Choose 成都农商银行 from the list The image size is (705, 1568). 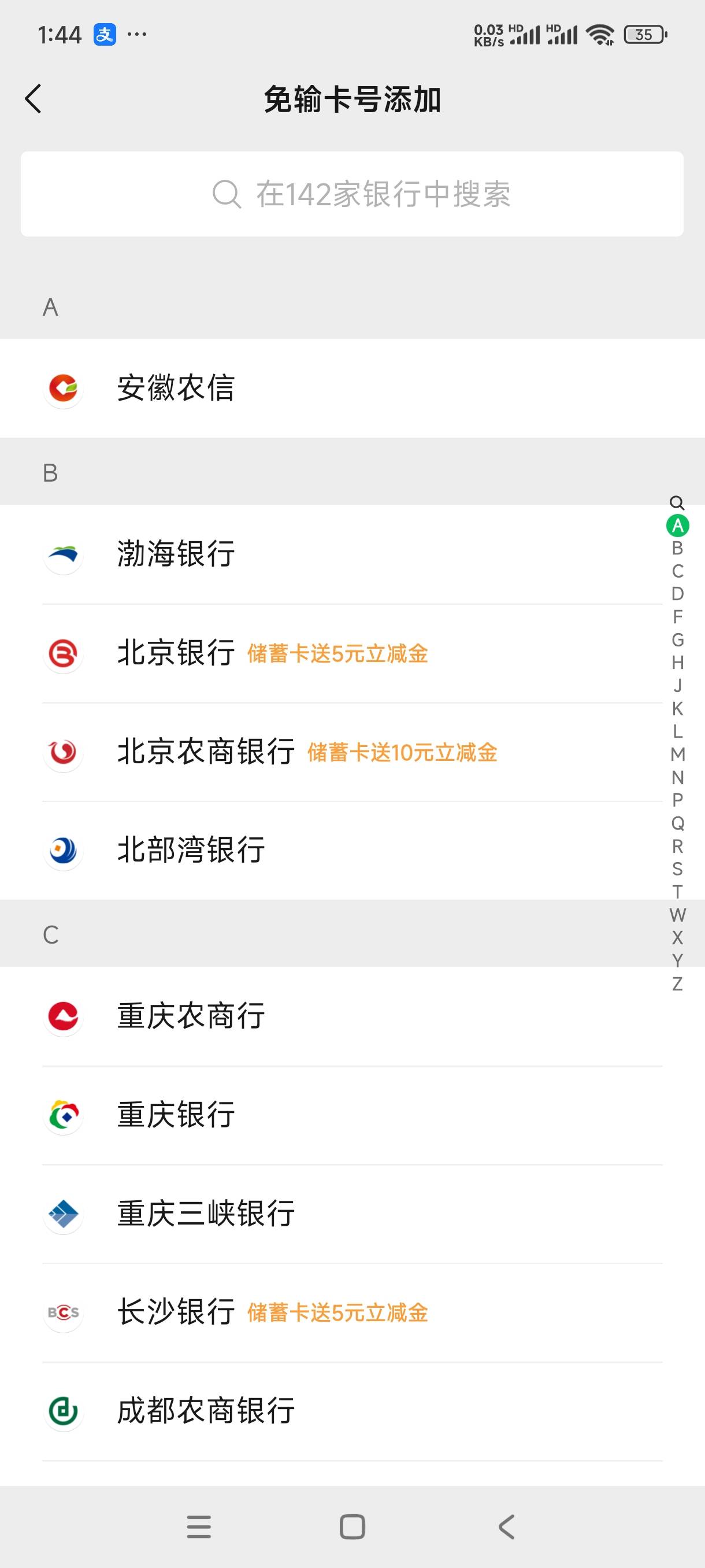point(206,1411)
